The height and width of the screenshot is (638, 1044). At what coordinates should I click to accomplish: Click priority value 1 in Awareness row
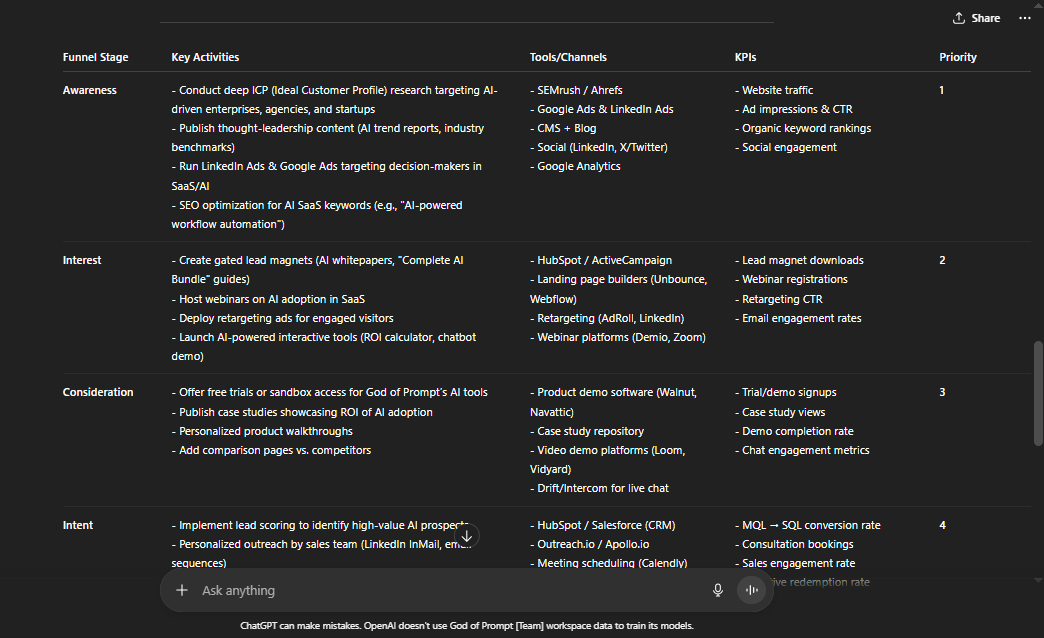coord(941,90)
